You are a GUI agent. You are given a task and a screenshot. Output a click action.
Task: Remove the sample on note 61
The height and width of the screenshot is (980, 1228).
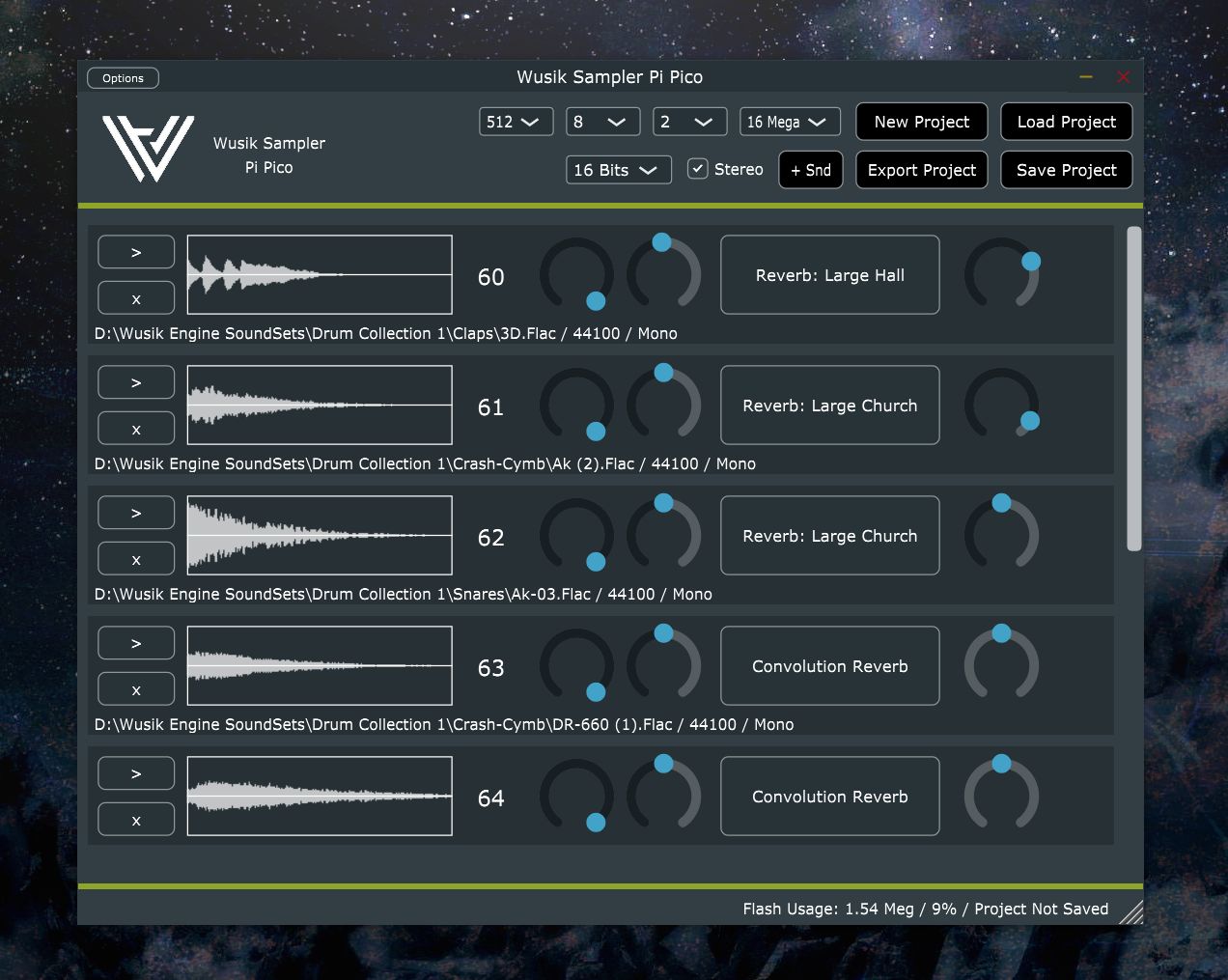136,429
